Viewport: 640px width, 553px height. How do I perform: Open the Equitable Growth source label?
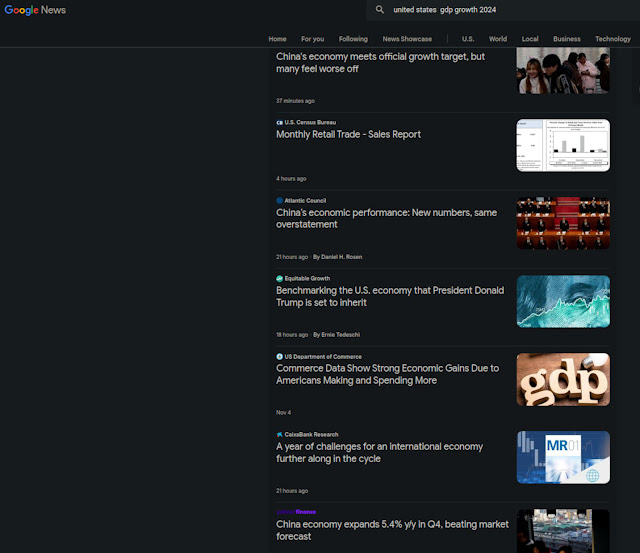pos(307,278)
